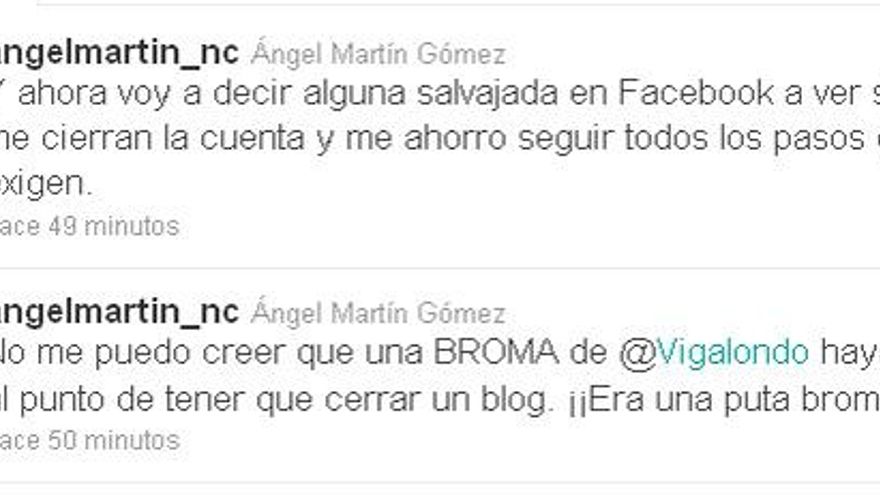
Task: Click Ángel Martín Gómez name in second tweet
Action: pos(378,313)
